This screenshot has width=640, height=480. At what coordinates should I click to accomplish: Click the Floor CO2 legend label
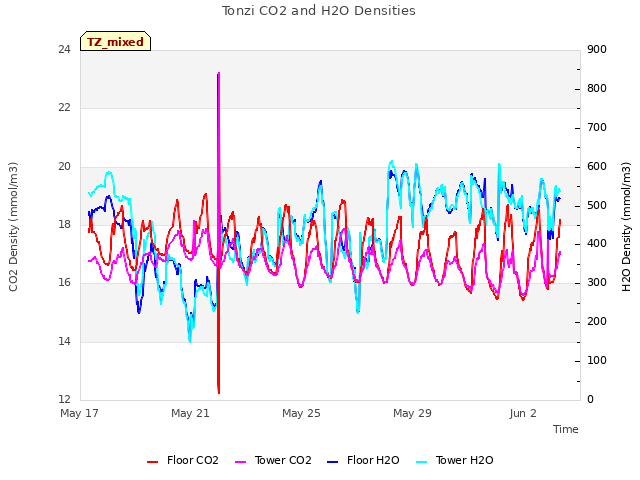[193, 460]
